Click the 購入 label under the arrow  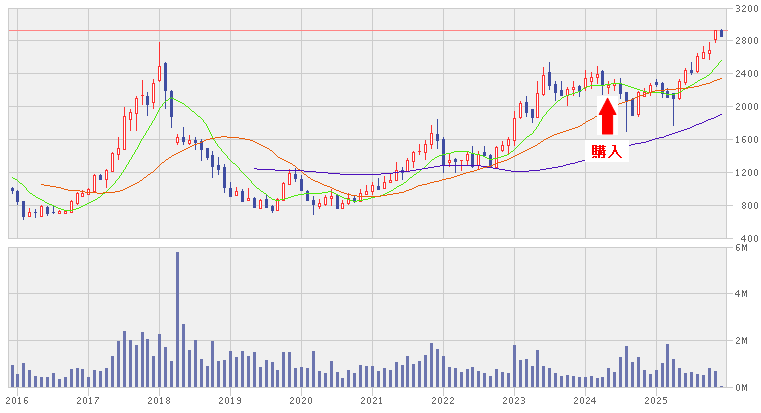point(606,151)
